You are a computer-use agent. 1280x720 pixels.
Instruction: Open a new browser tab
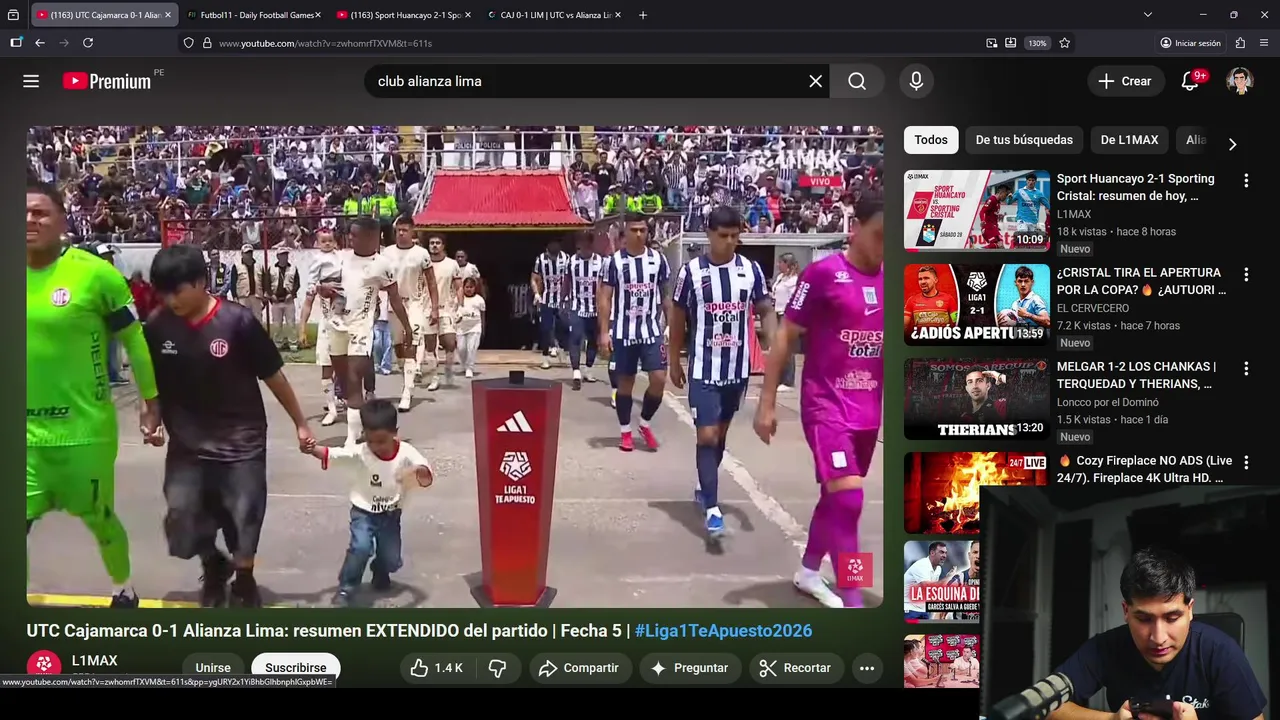pos(643,15)
